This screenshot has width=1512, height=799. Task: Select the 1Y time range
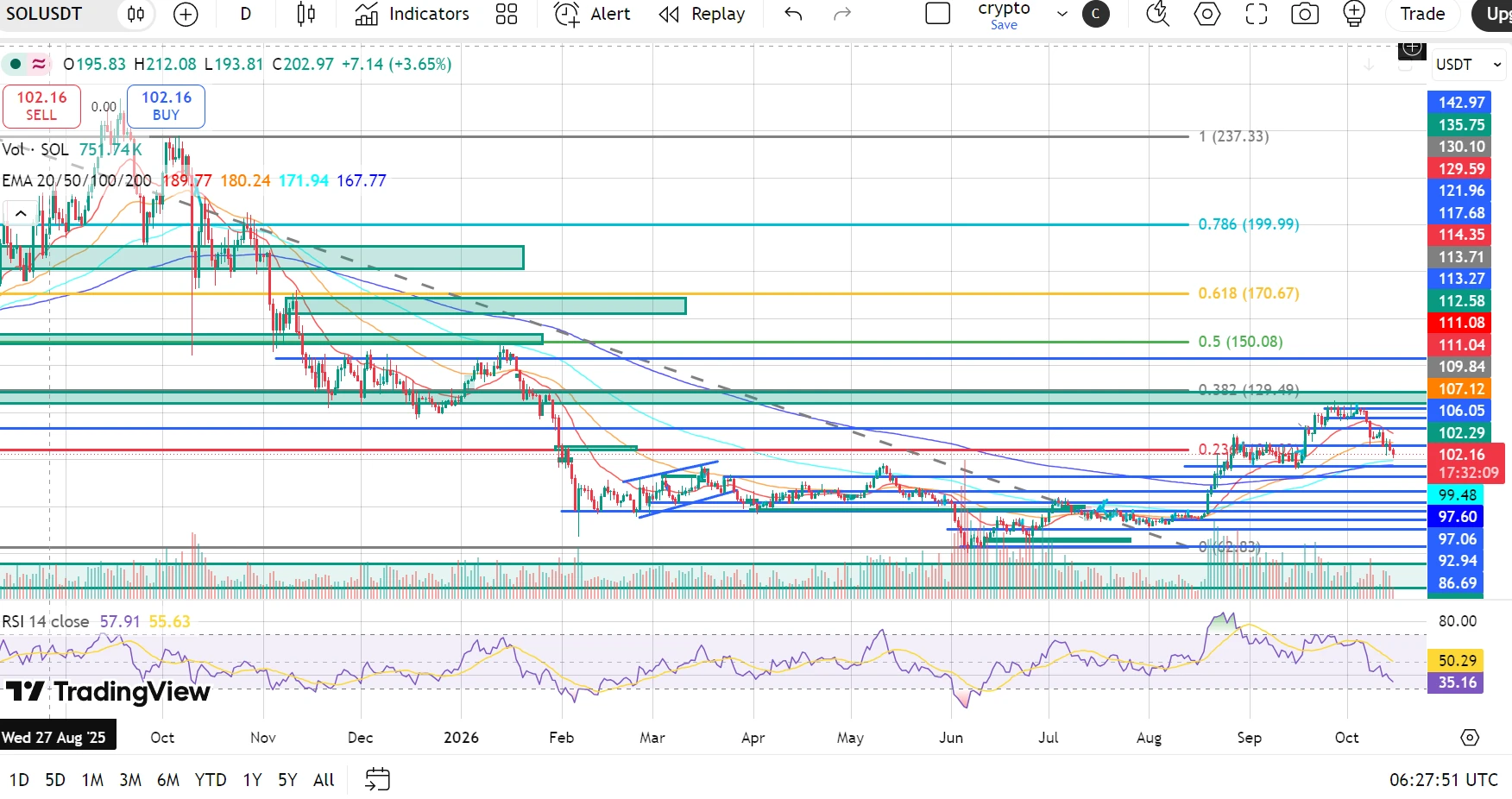[x=252, y=780]
